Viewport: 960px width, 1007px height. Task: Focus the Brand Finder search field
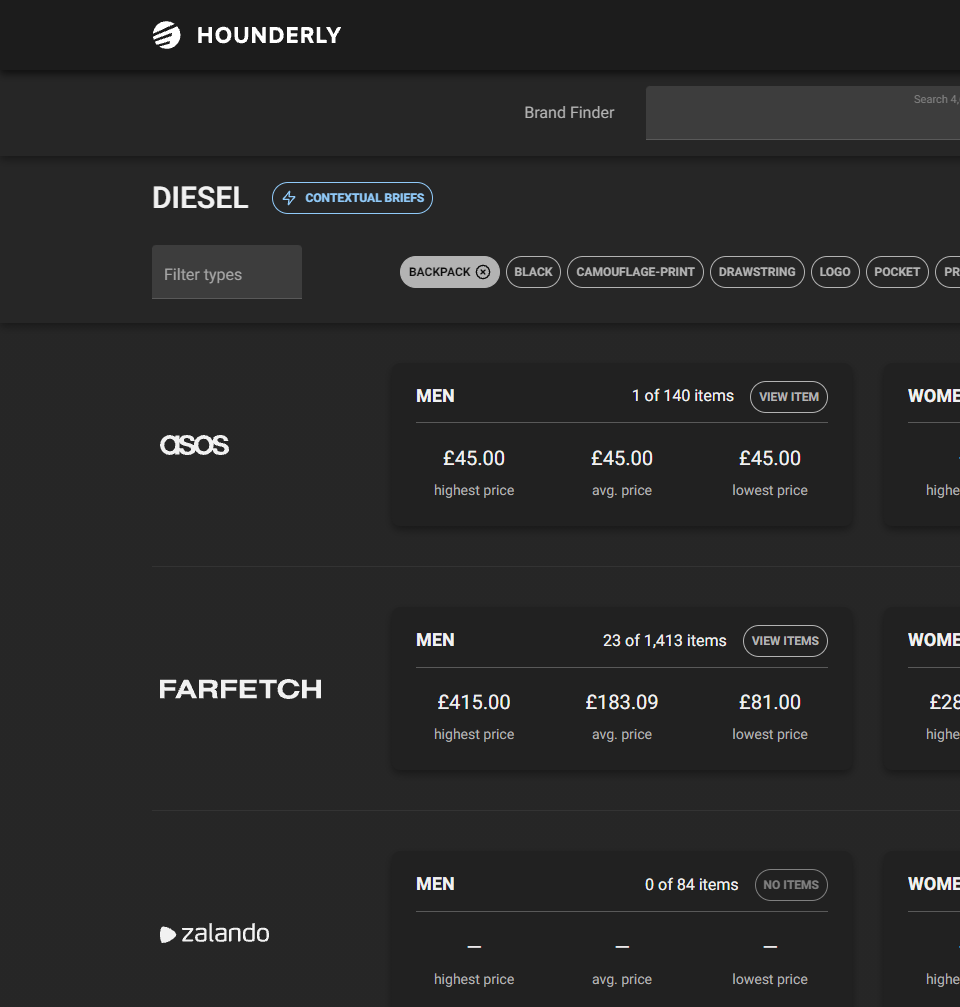coord(803,113)
